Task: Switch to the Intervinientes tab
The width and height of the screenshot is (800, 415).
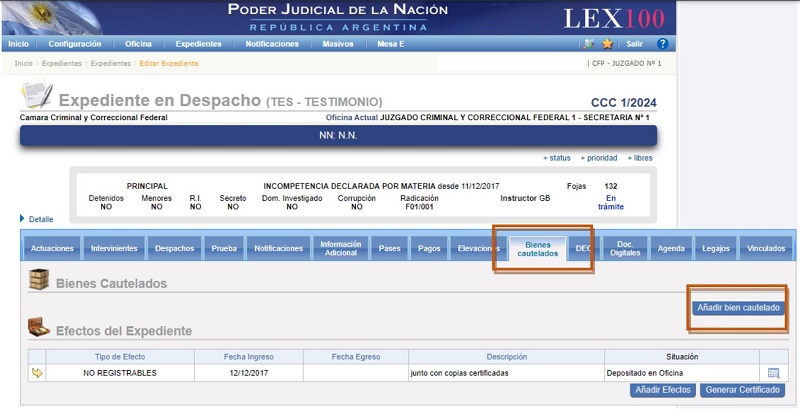Action: tap(114, 248)
